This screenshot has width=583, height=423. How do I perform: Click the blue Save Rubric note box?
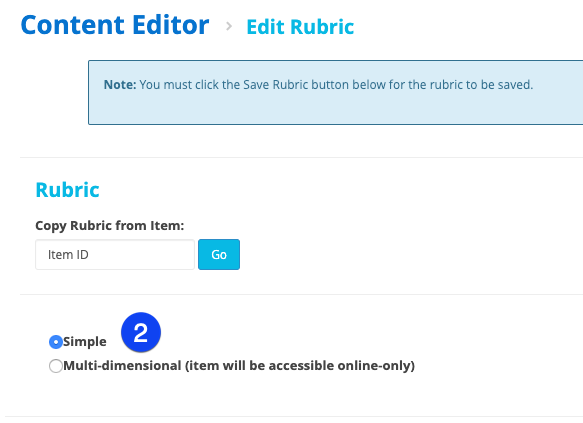[x=335, y=93]
